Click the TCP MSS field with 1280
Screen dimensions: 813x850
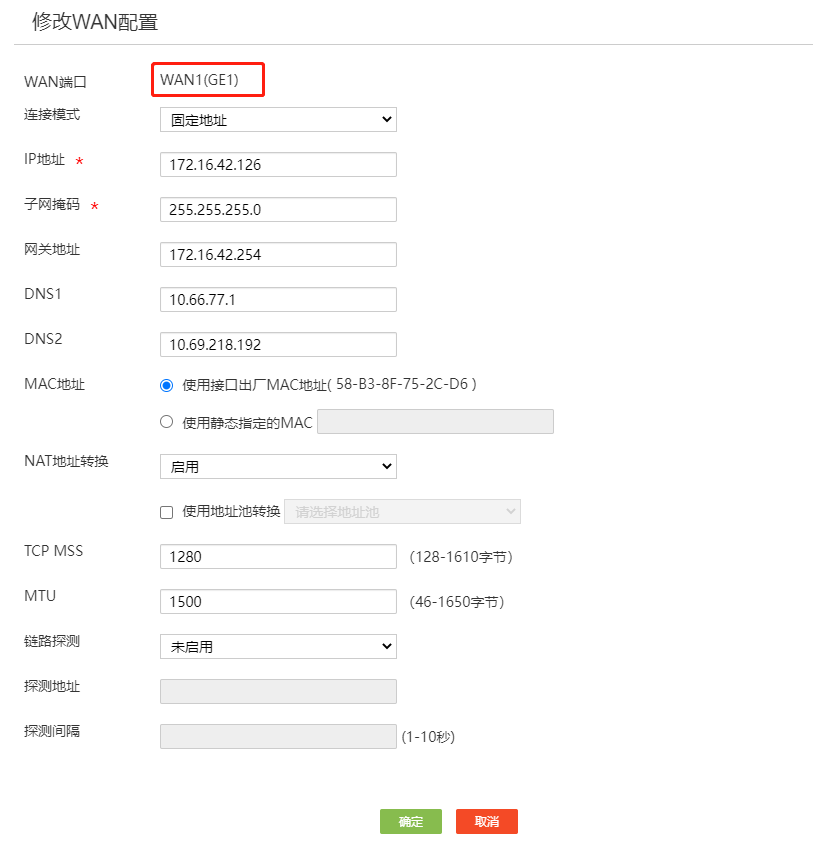point(278,556)
